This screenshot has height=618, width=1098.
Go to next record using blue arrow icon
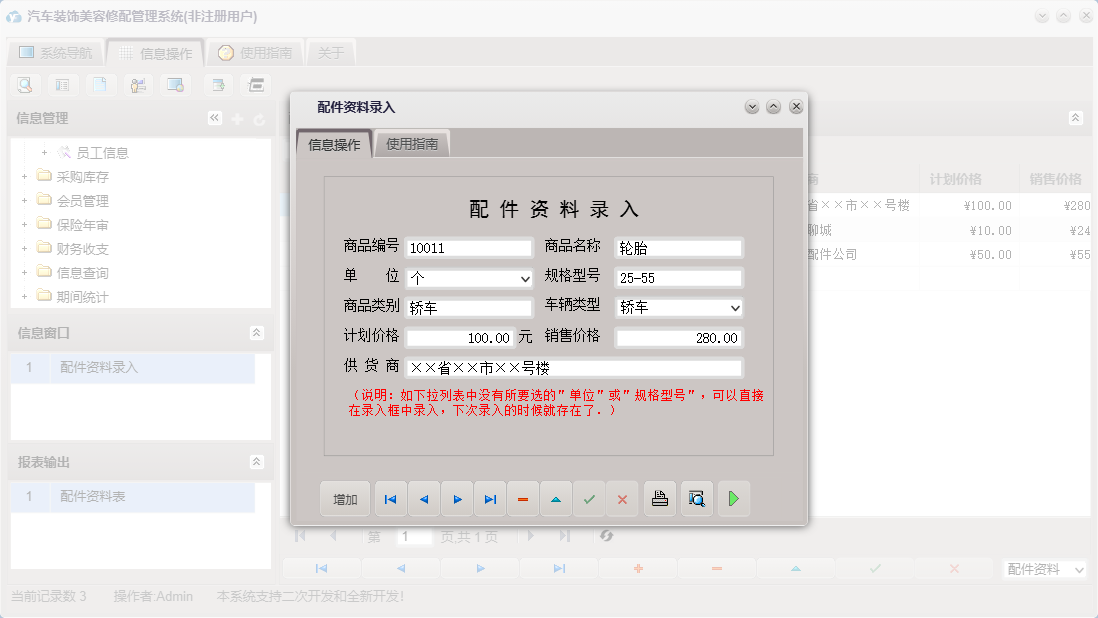(x=457, y=498)
